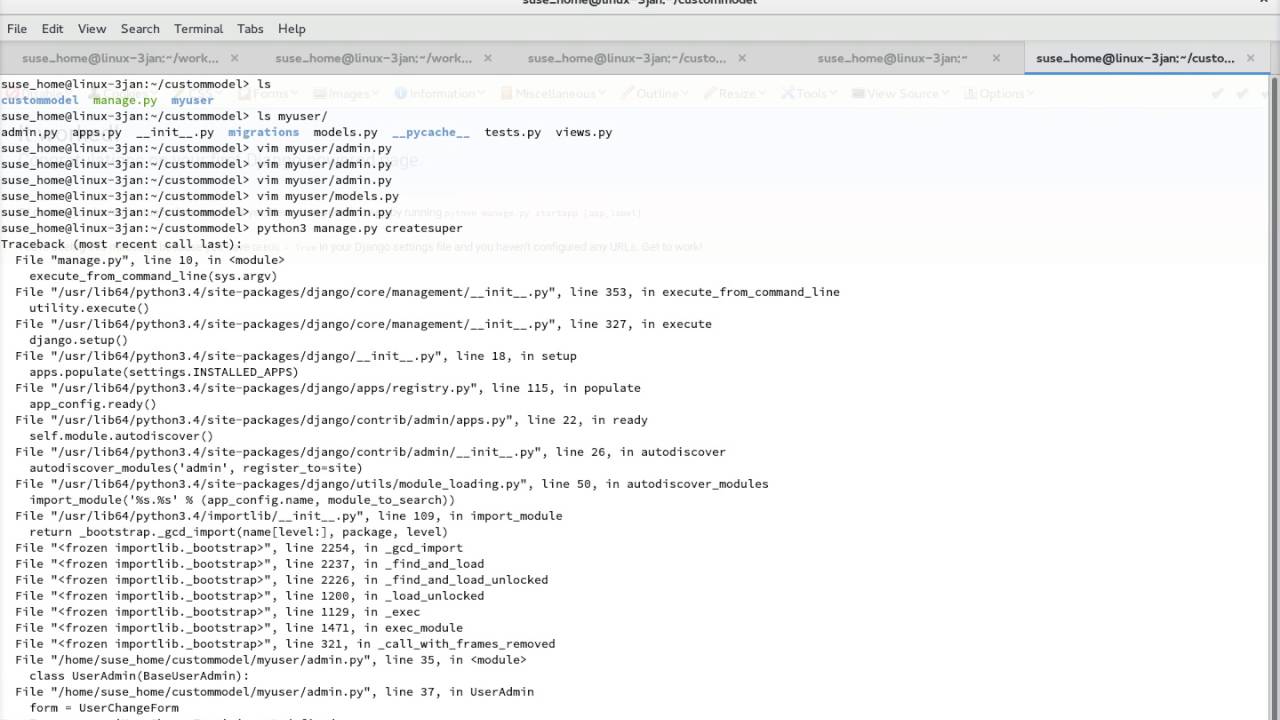The image size is (1280, 720).
Task: Click the 'vim myuser/models.py' command
Action: pyautogui.click(x=328, y=196)
